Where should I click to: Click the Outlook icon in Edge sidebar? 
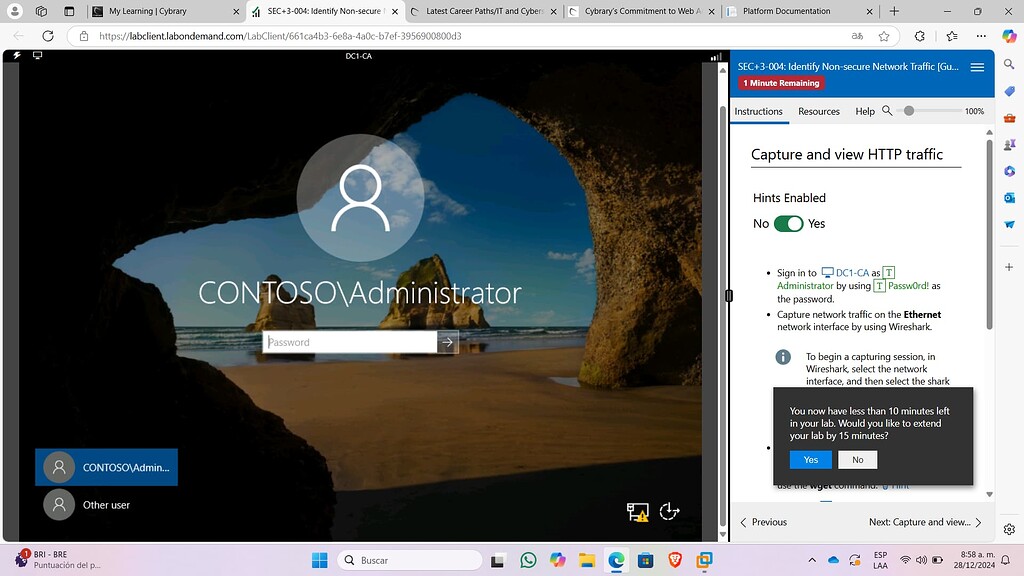click(x=1010, y=197)
